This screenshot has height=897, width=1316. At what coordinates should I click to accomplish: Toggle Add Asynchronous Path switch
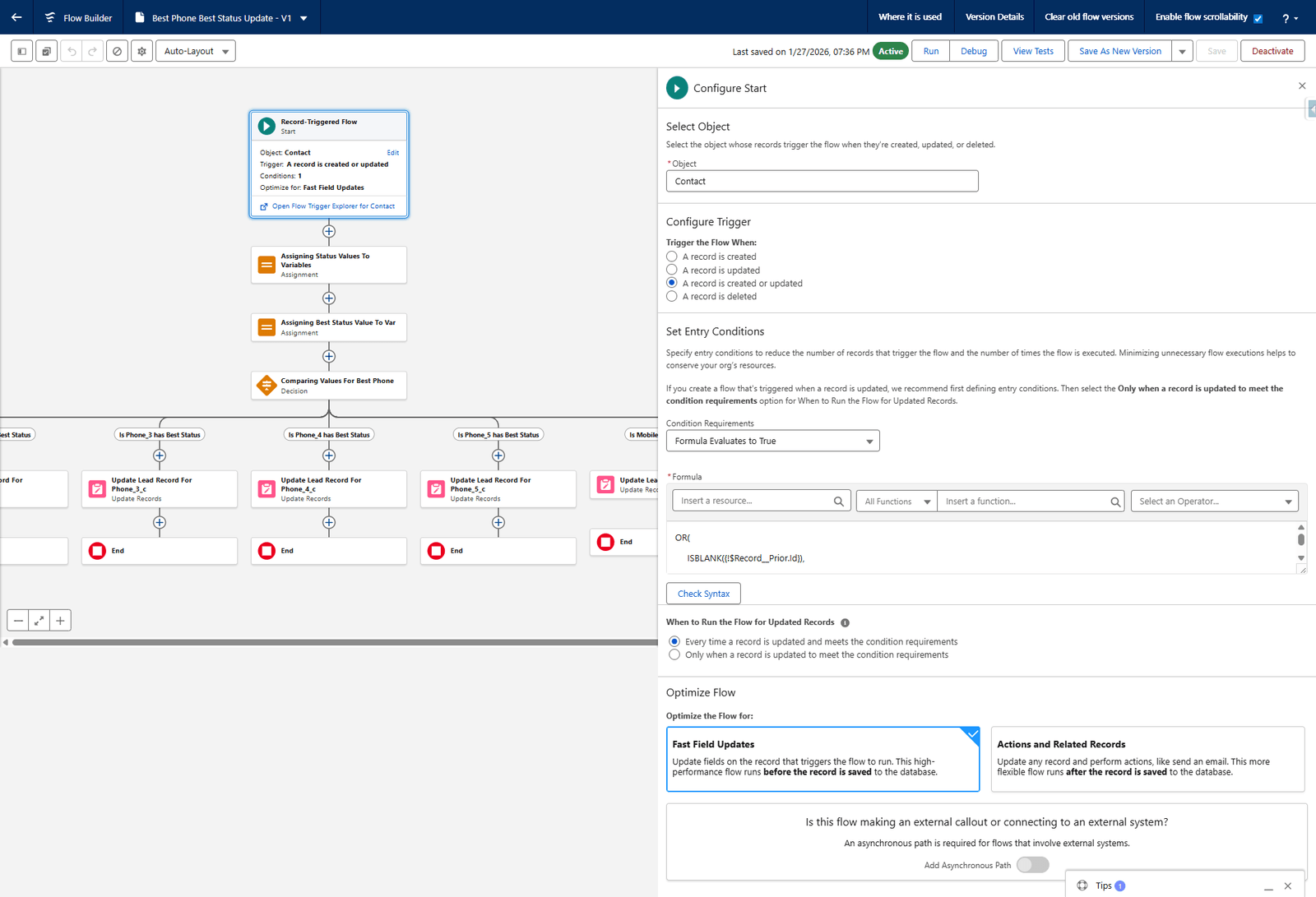coord(1033,865)
